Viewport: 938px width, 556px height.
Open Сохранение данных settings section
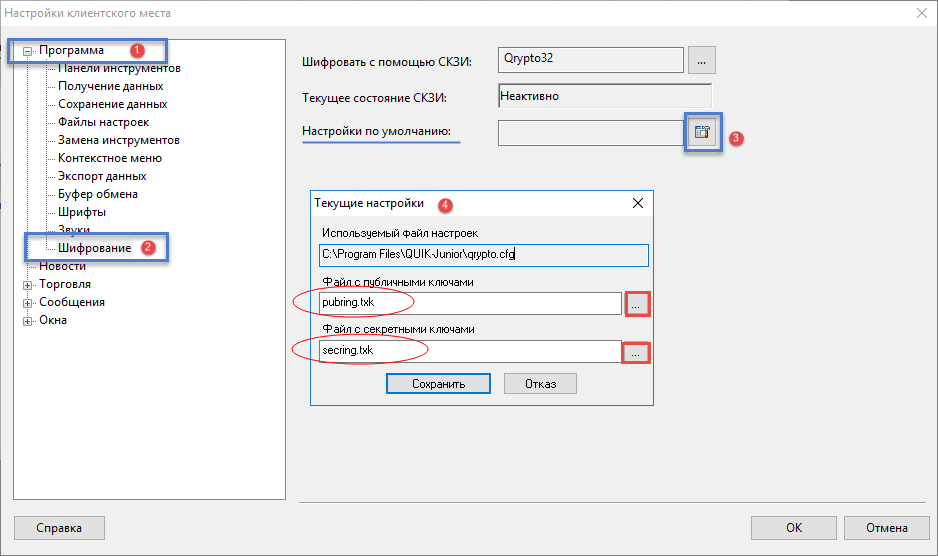pyautogui.click(x=112, y=104)
